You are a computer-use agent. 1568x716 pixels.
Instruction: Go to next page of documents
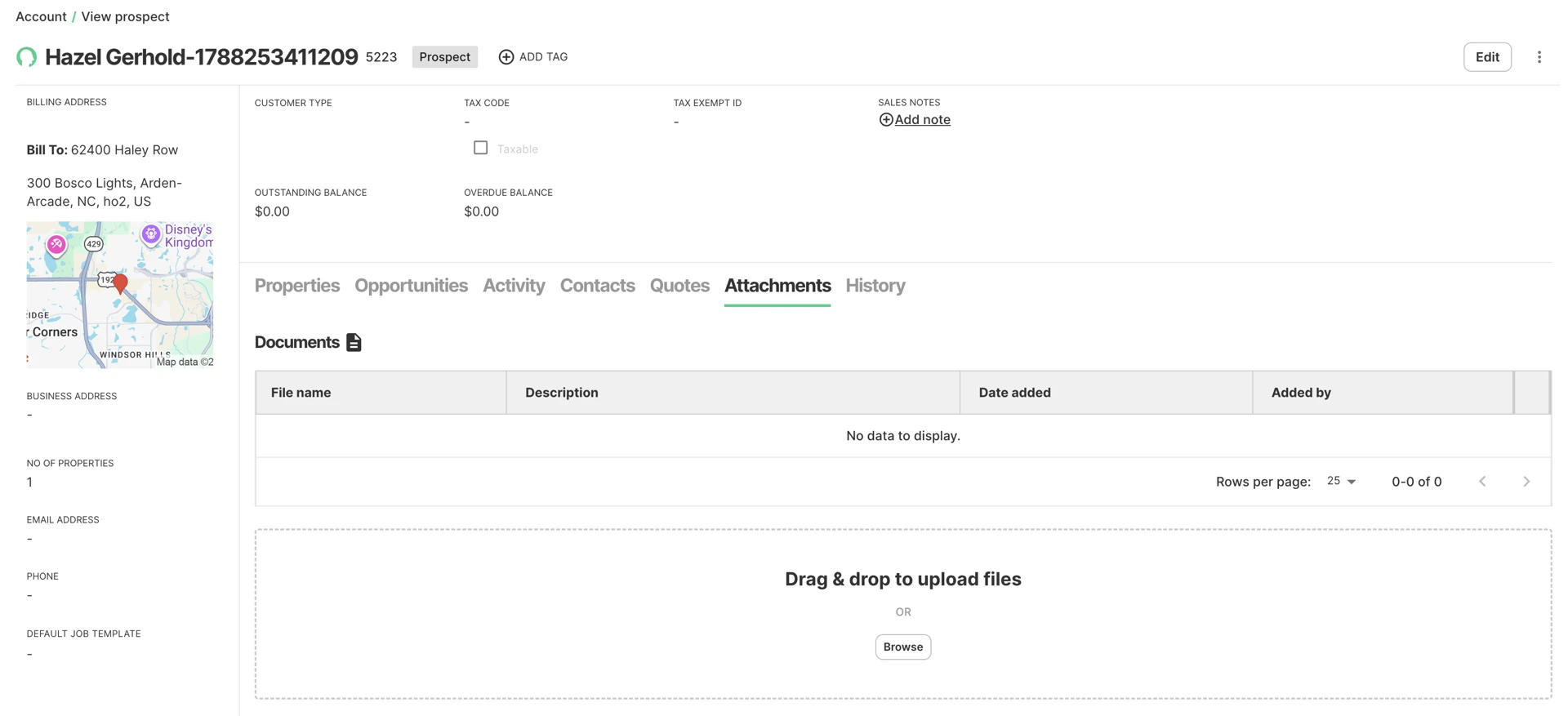[1526, 482]
